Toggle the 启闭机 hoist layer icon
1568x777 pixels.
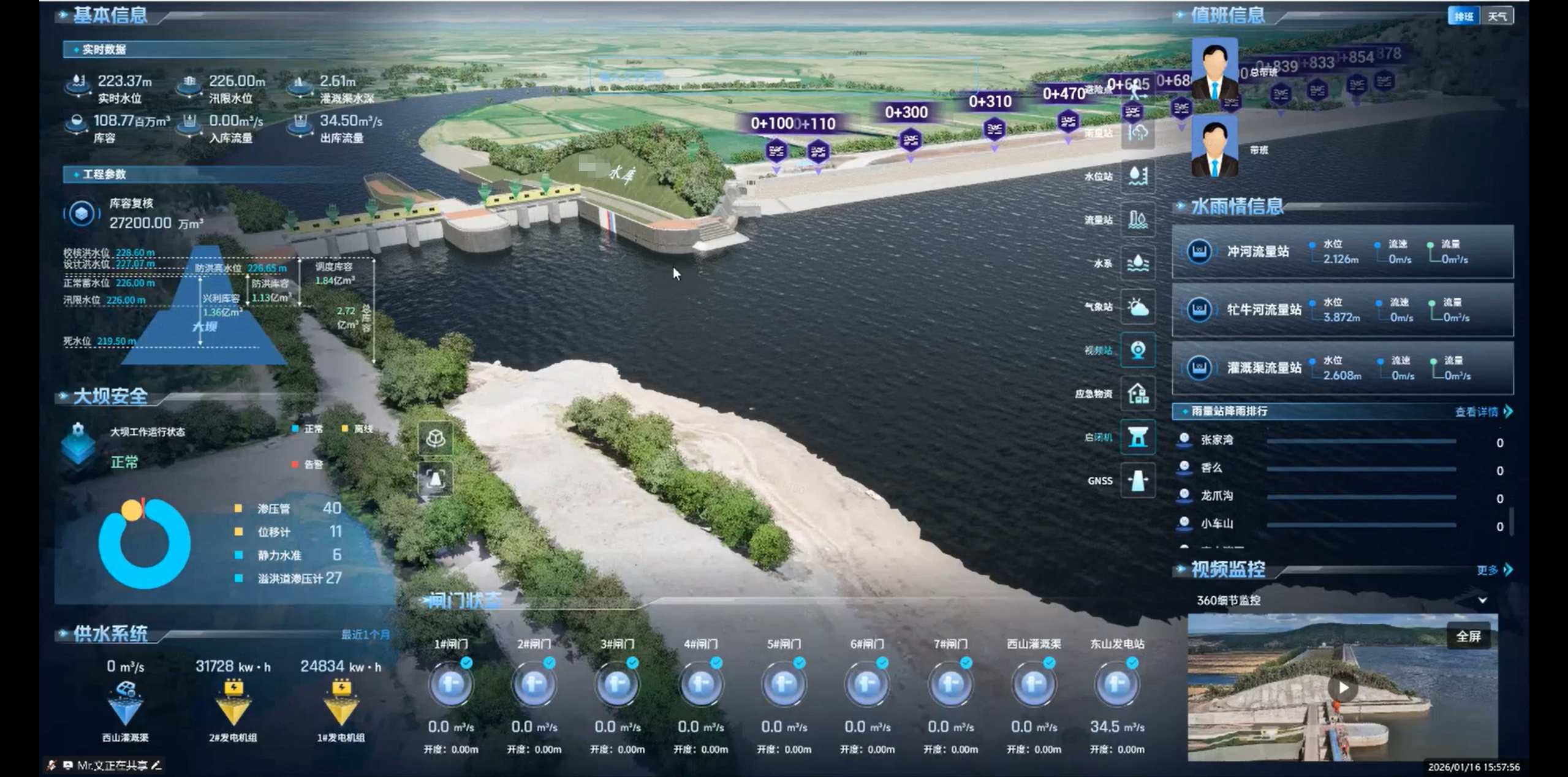1138,437
